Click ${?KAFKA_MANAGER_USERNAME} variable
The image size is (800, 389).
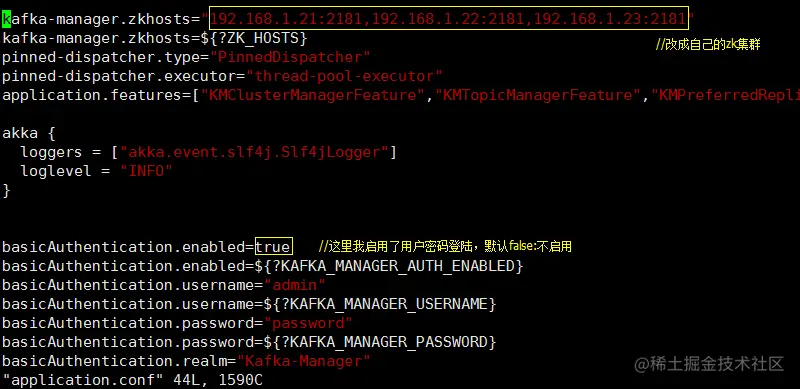(380, 304)
